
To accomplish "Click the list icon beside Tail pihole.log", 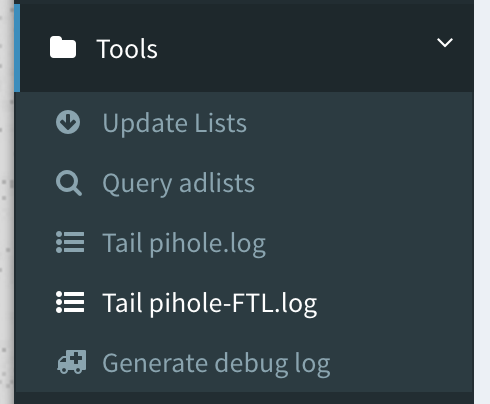I will pyautogui.click(x=70, y=242).
